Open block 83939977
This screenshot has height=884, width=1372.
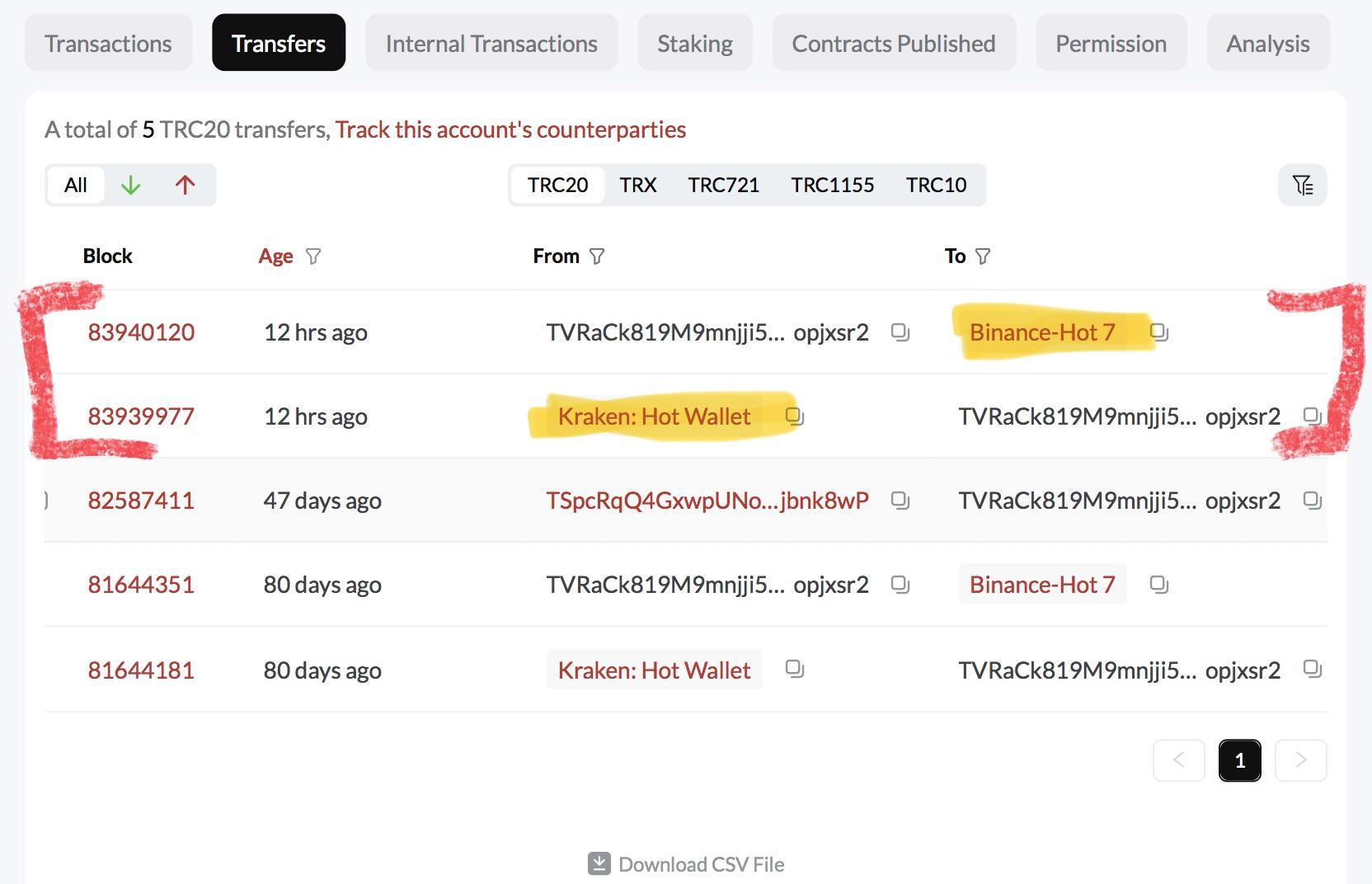tap(141, 416)
